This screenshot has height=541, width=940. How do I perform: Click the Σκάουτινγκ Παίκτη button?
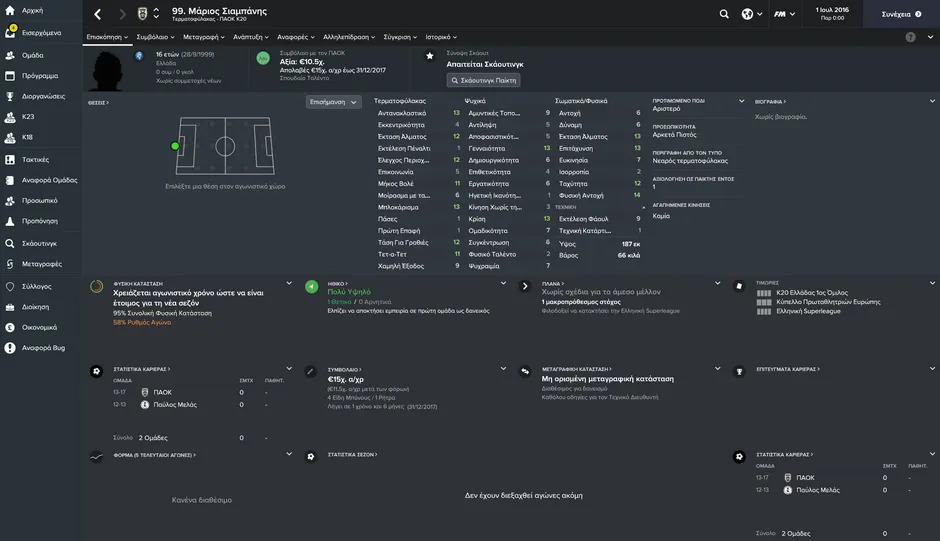coord(483,80)
